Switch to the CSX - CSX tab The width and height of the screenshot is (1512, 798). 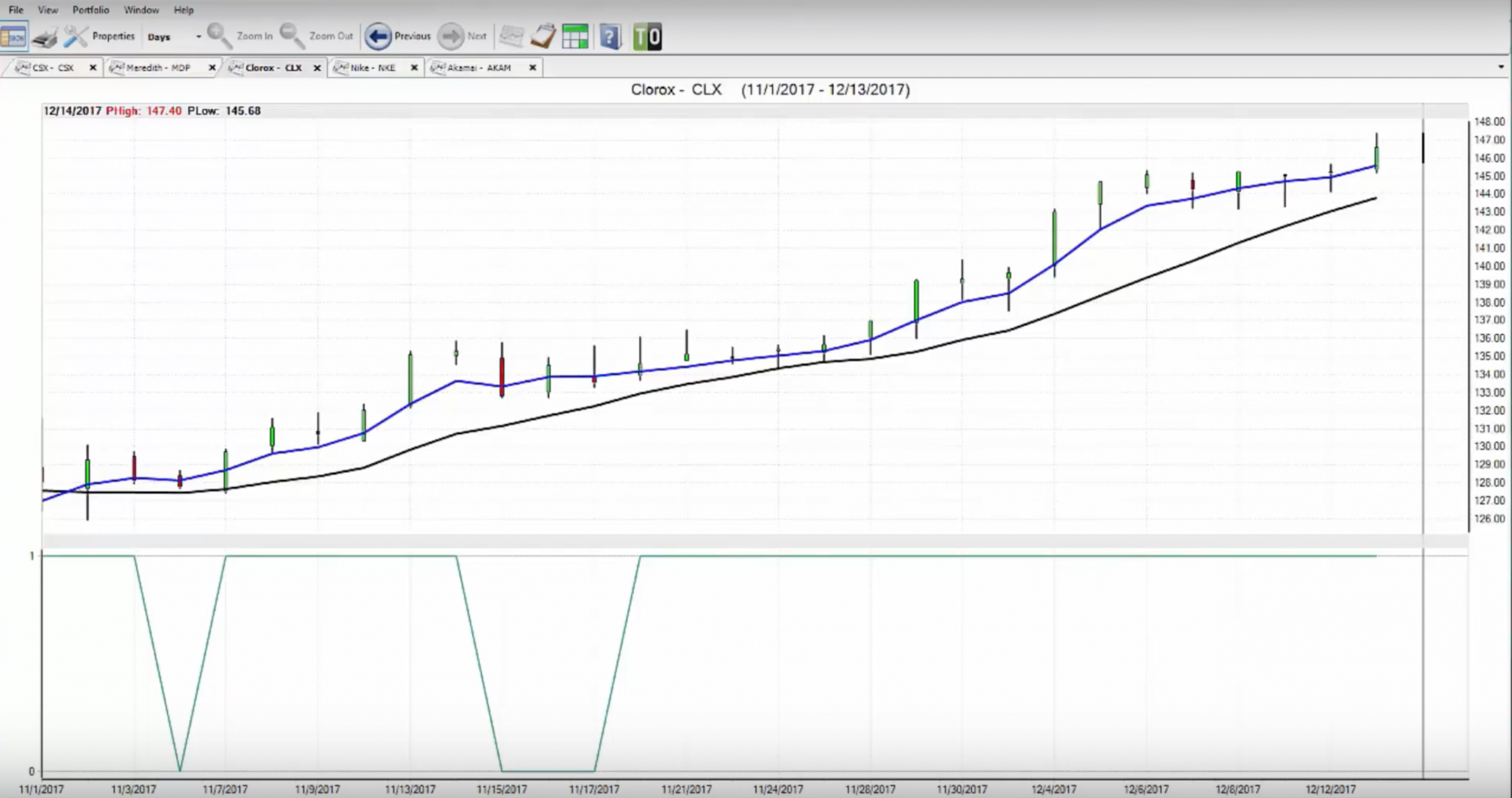click(x=54, y=67)
